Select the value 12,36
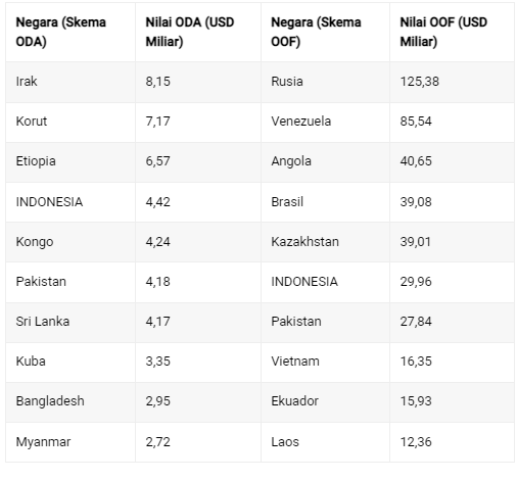The image size is (516, 480). coord(416,442)
